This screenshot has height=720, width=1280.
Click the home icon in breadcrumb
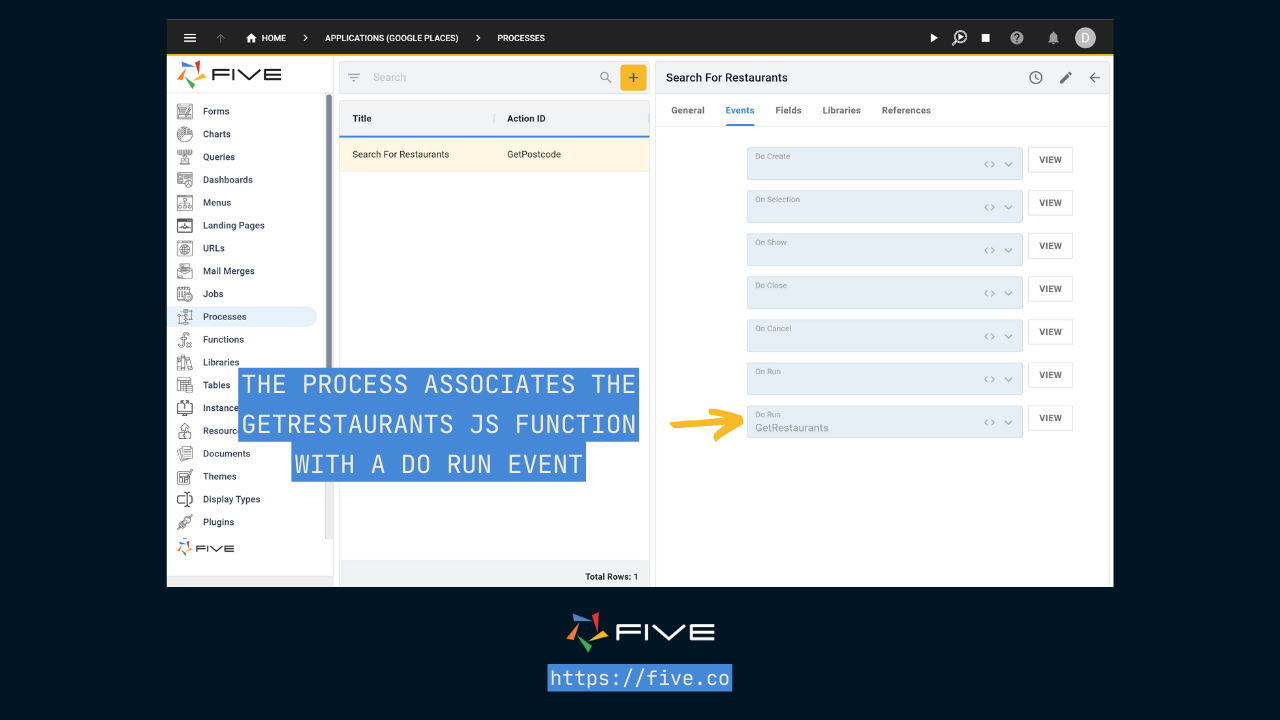[251, 38]
